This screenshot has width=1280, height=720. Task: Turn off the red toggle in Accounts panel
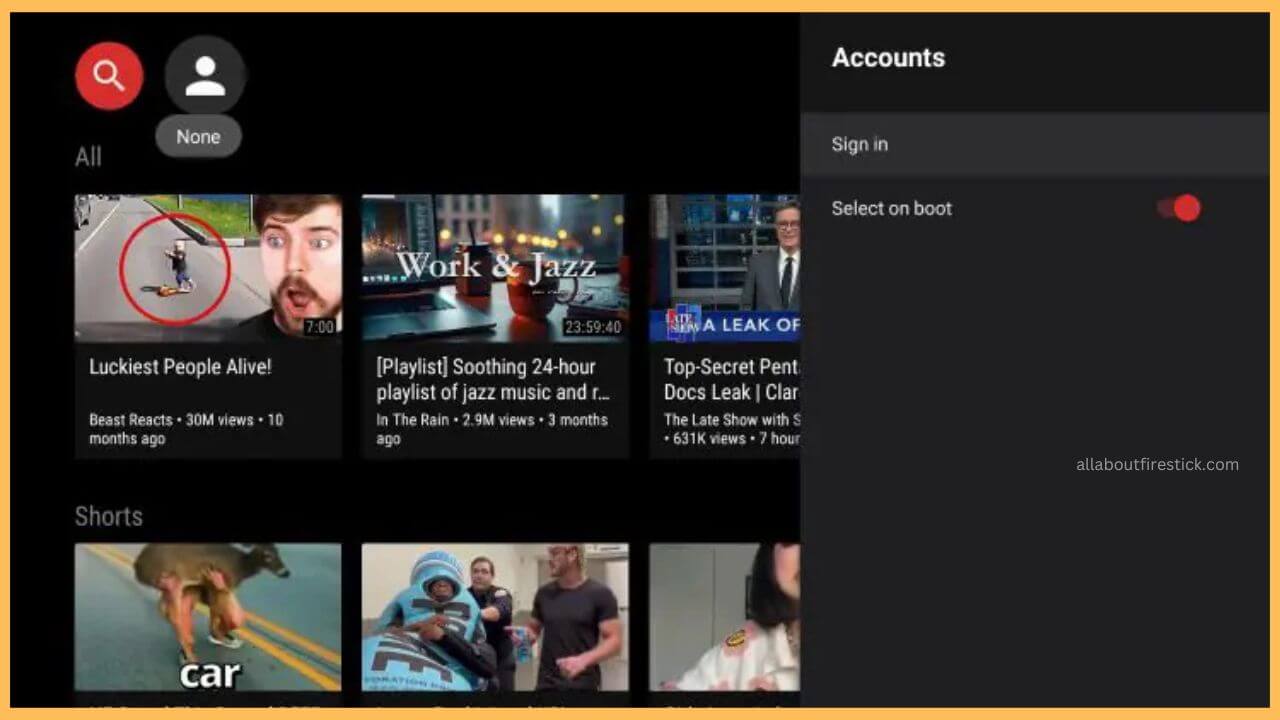click(1177, 208)
